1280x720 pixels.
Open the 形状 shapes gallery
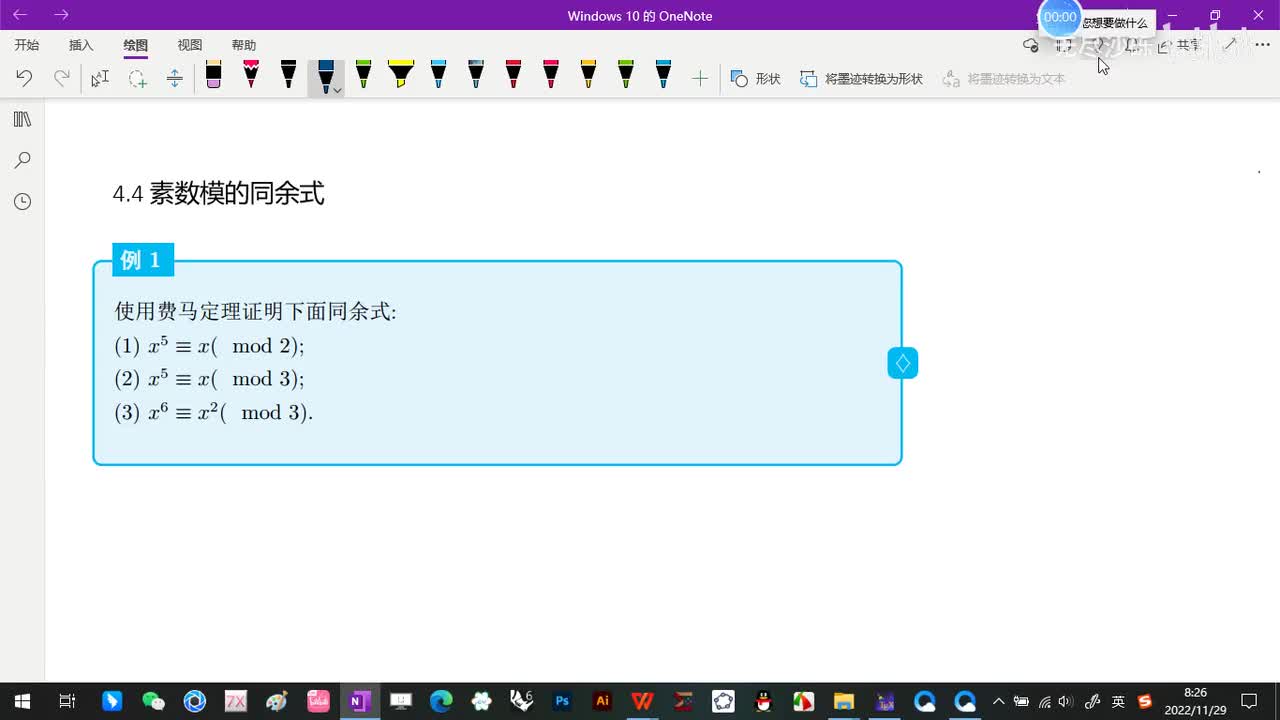[x=755, y=78]
